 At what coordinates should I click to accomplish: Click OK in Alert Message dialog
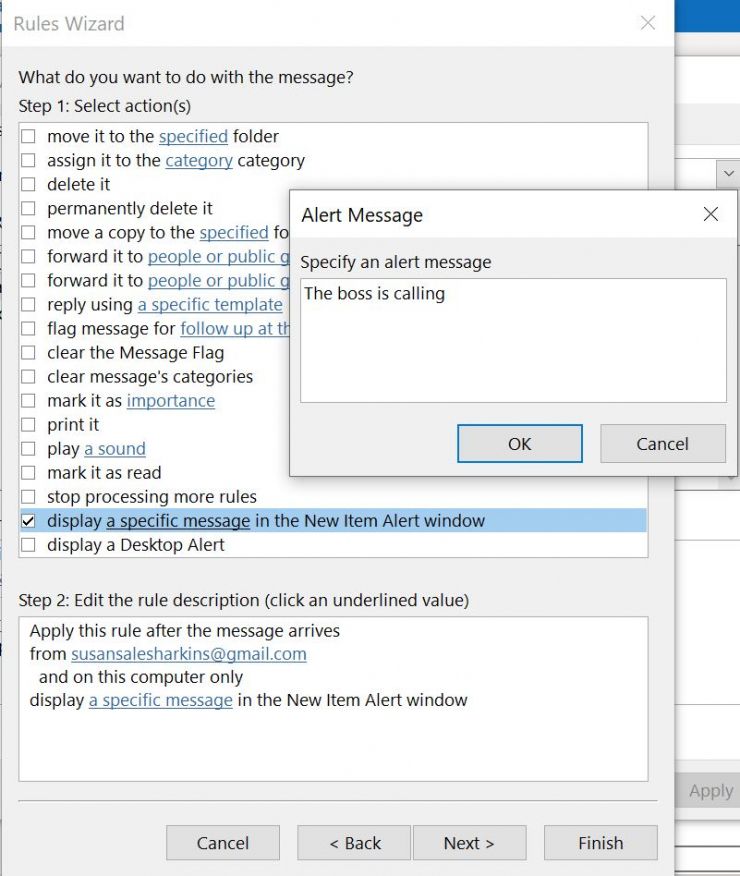click(519, 444)
